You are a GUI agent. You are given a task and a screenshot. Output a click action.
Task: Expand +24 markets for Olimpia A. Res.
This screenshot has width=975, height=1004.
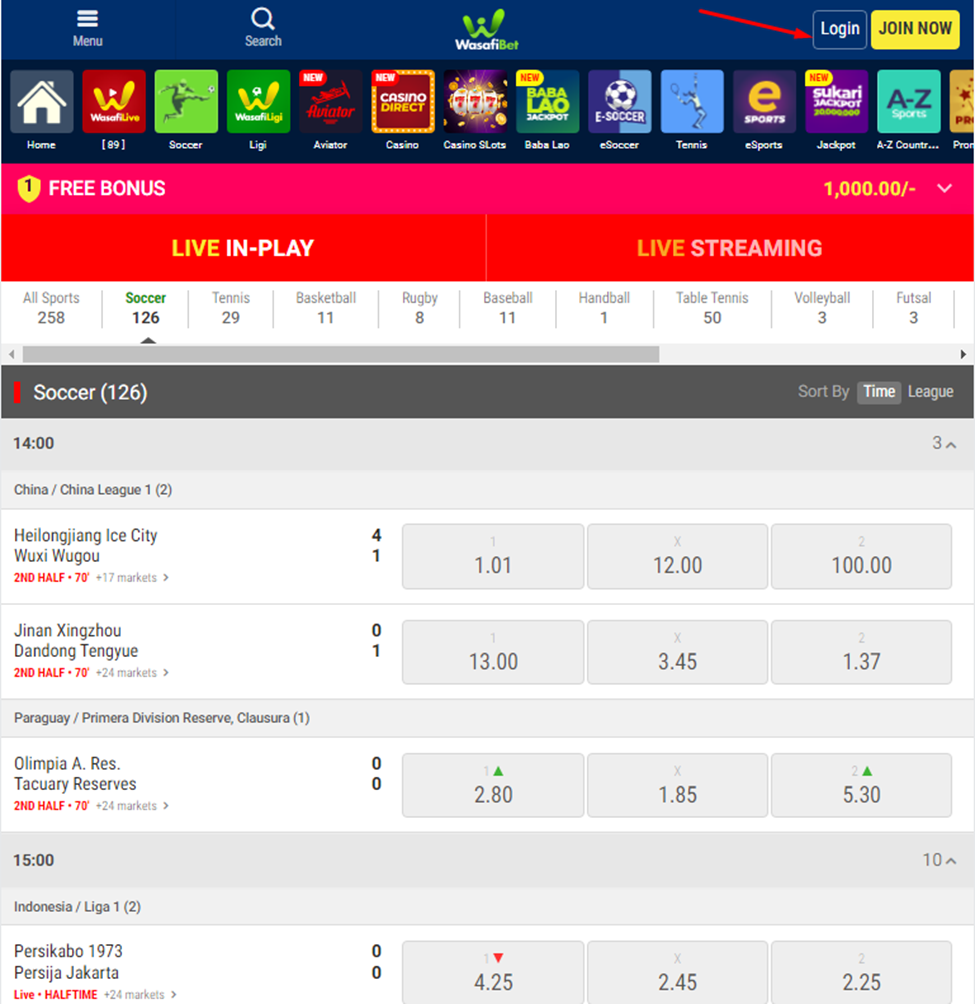[x=132, y=806]
